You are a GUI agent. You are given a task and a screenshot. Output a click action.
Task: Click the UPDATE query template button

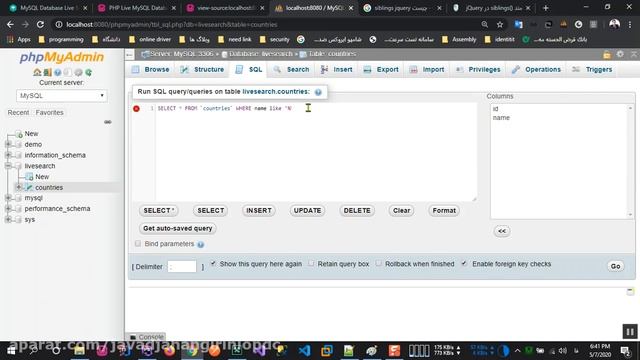[307, 211]
